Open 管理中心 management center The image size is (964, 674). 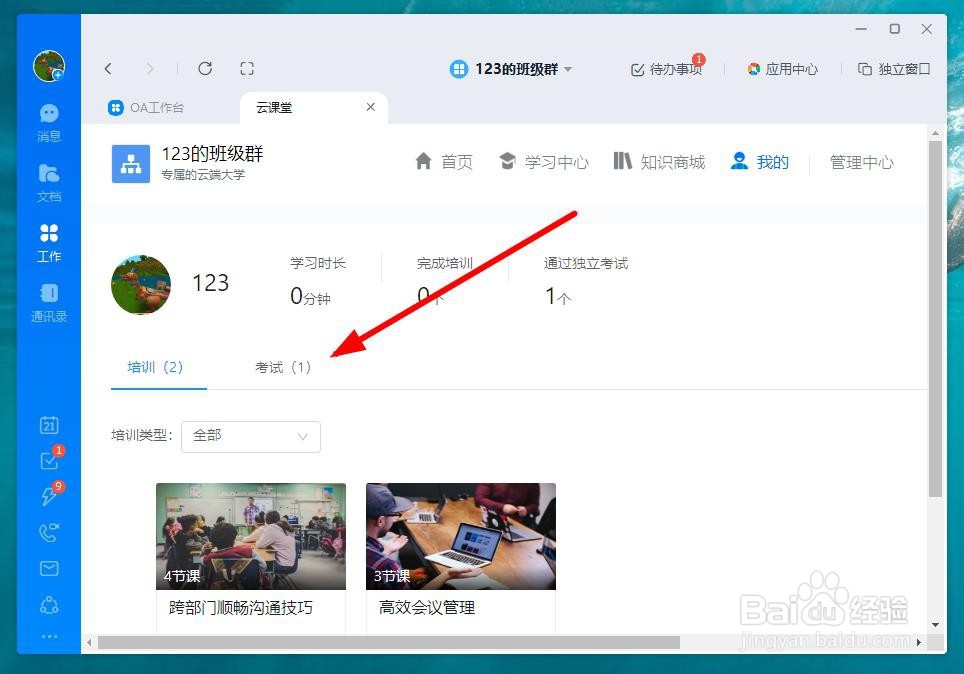click(861, 162)
